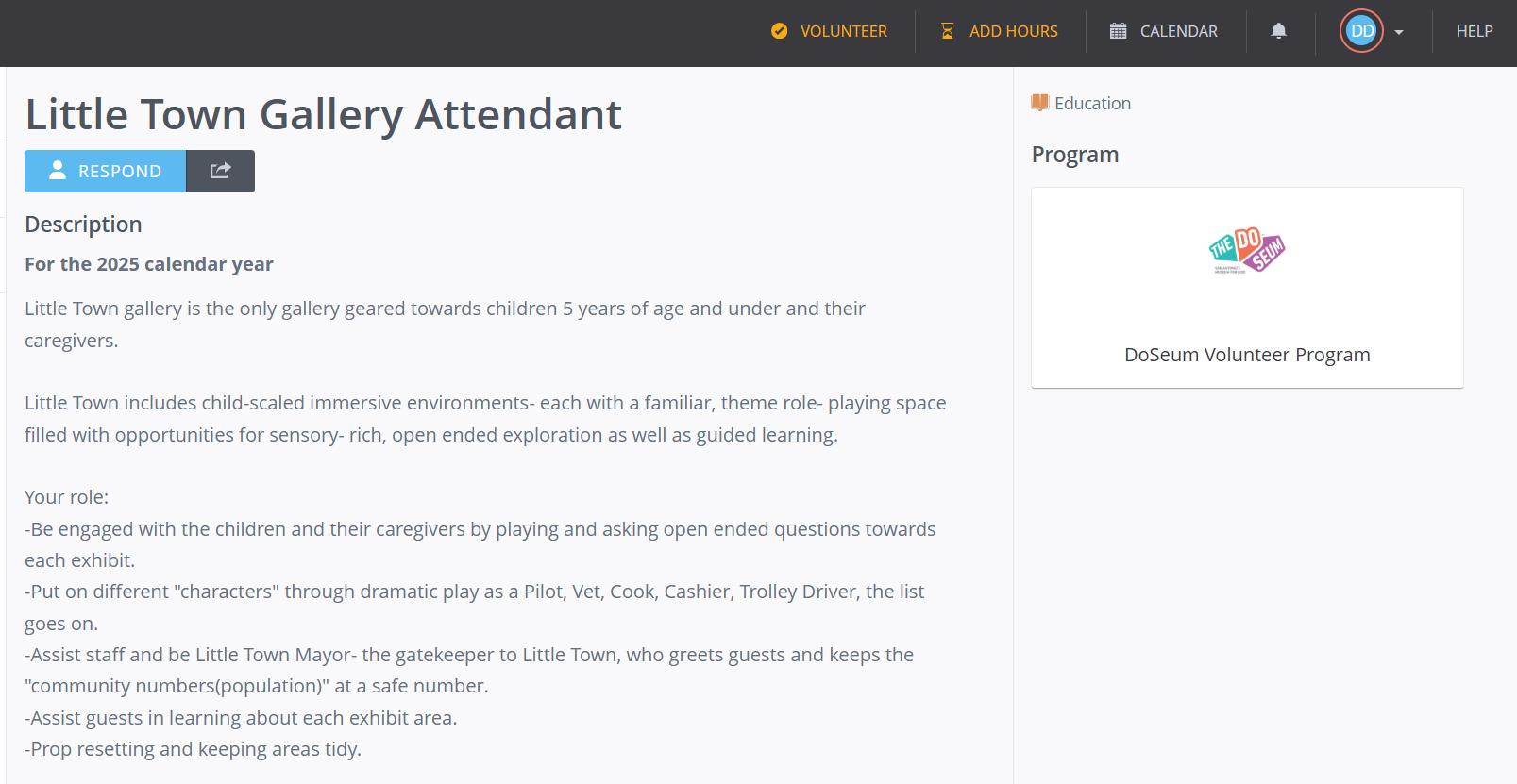This screenshot has width=1517, height=784.
Task: Share this opportunity using the share icon
Action: pyautogui.click(x=220, y=171)
